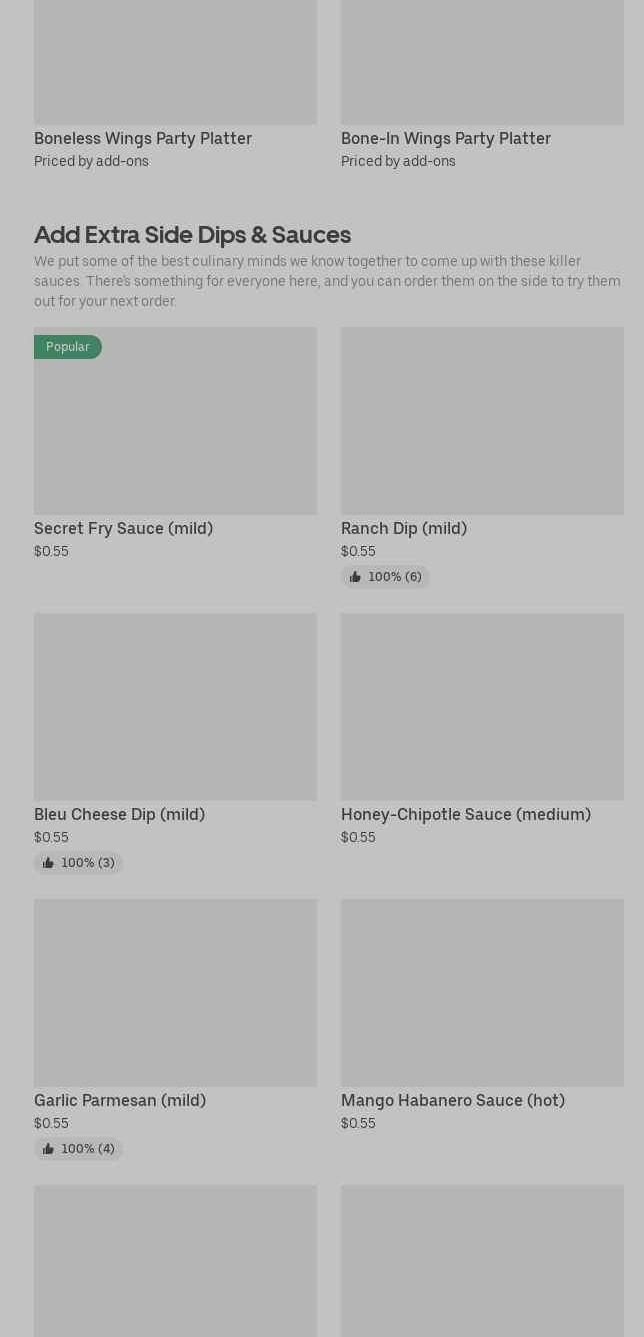Choose the Honey-Chipotle Sauce (medium) title
644x1337 pixels.
466,814
